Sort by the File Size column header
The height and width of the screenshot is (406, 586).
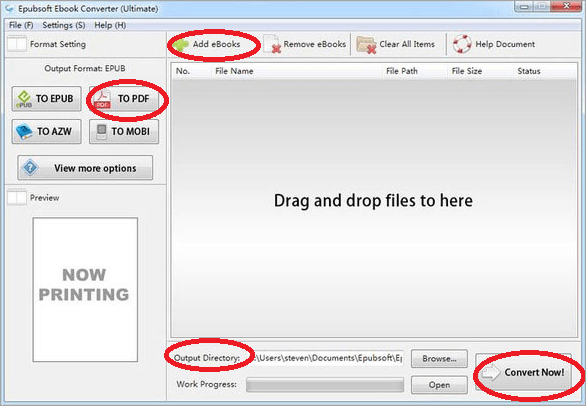tap(467, 71)
